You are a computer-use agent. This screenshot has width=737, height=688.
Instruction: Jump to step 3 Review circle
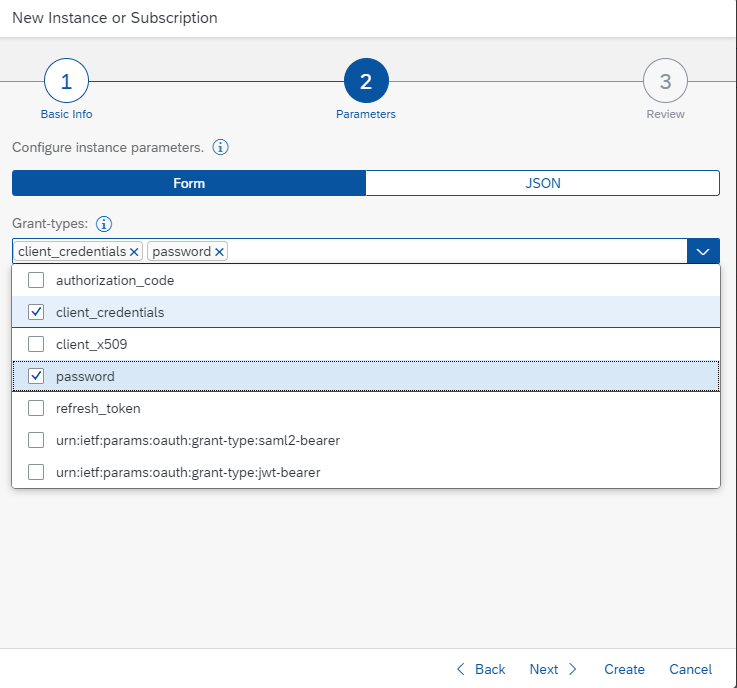[x=666, y=81]
